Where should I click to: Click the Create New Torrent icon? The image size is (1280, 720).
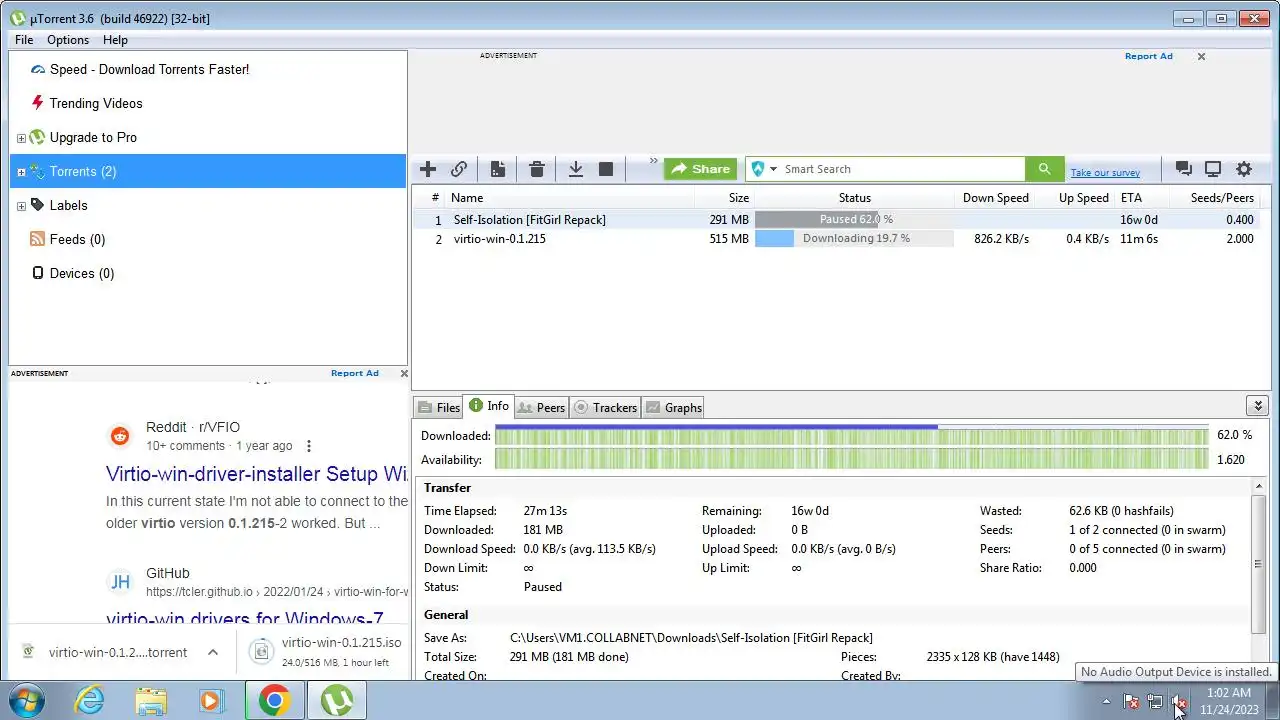(x=497, y=169)
